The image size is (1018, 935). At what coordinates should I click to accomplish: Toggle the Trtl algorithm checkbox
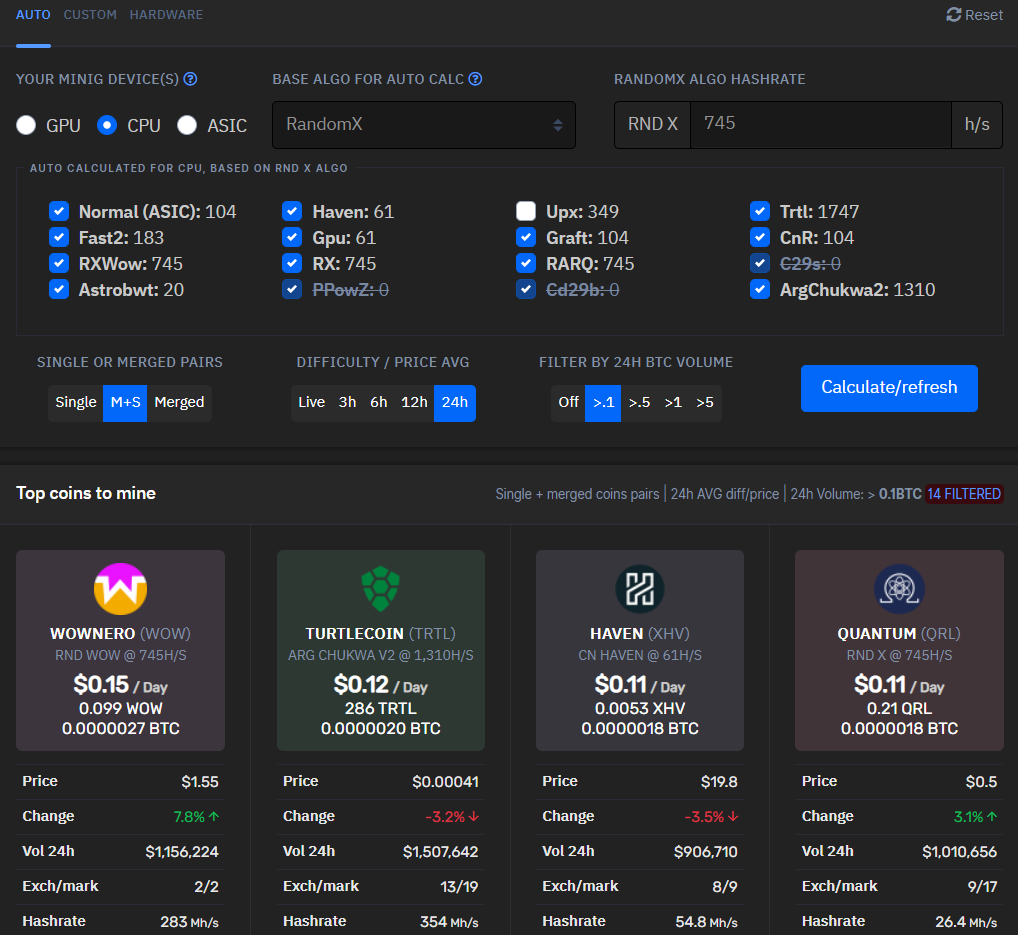click(760, 211)
